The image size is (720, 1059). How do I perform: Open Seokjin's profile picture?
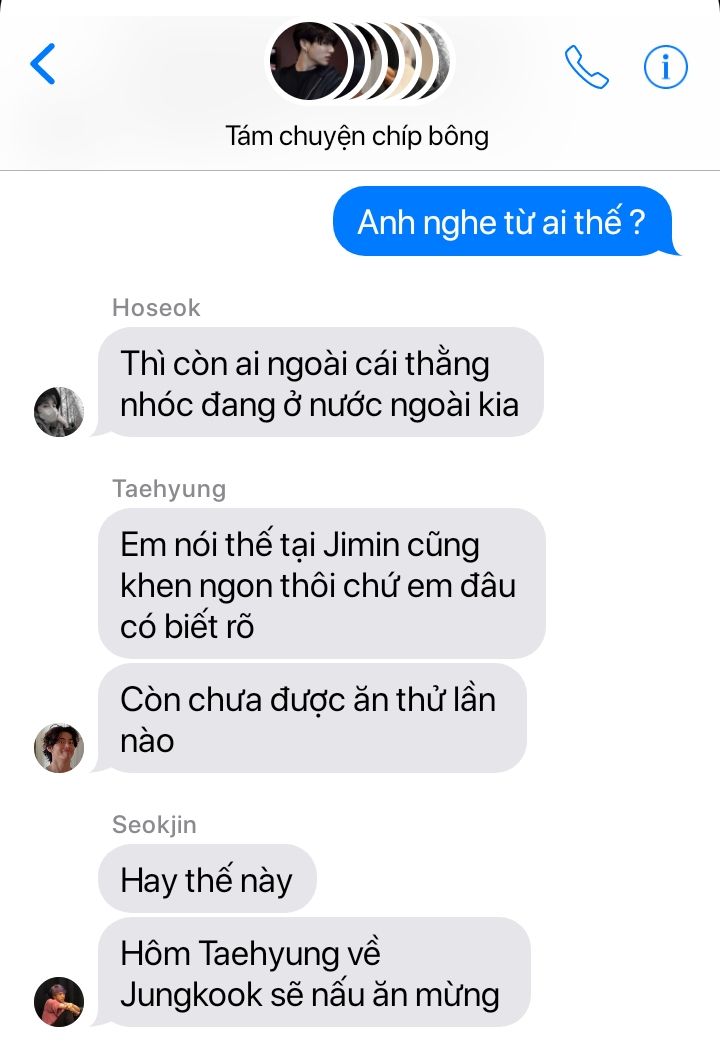point(59,1002)
